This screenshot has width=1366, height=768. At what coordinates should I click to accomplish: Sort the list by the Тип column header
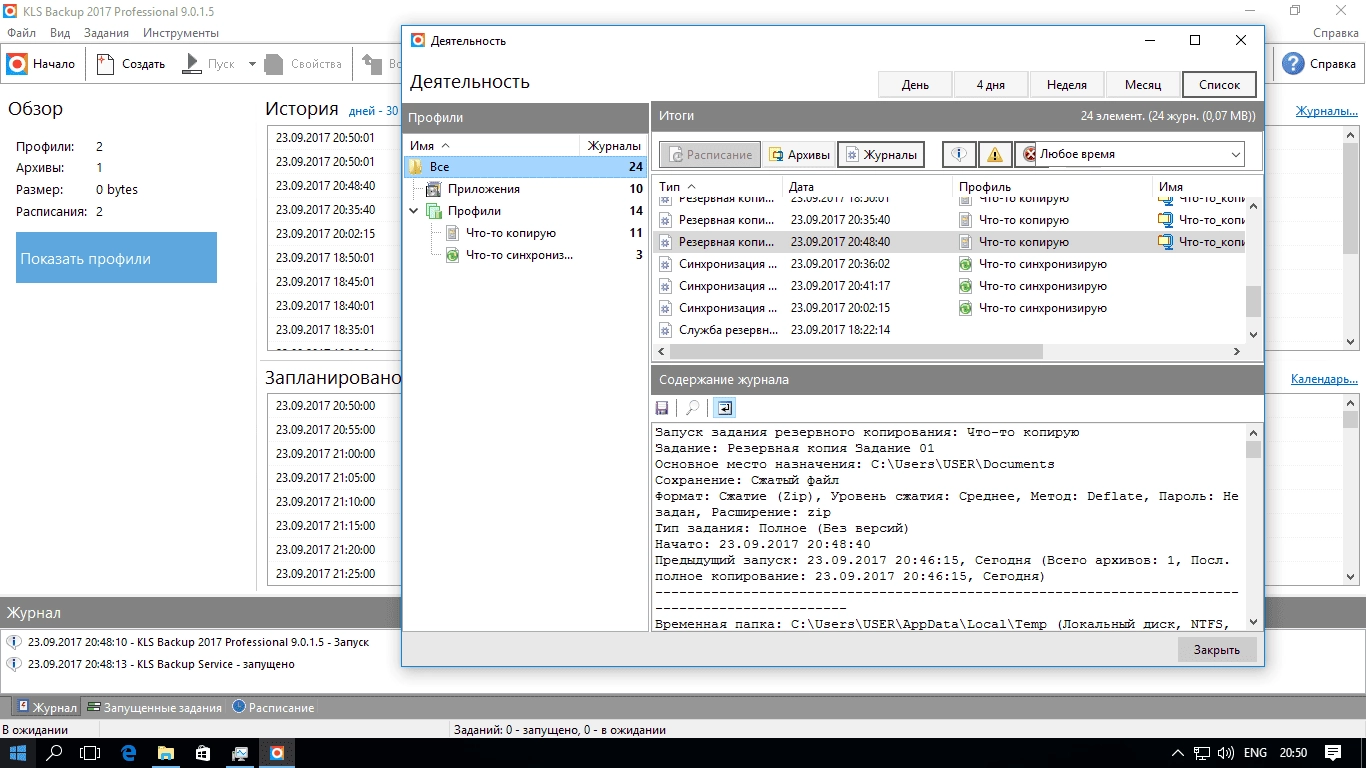715,187
